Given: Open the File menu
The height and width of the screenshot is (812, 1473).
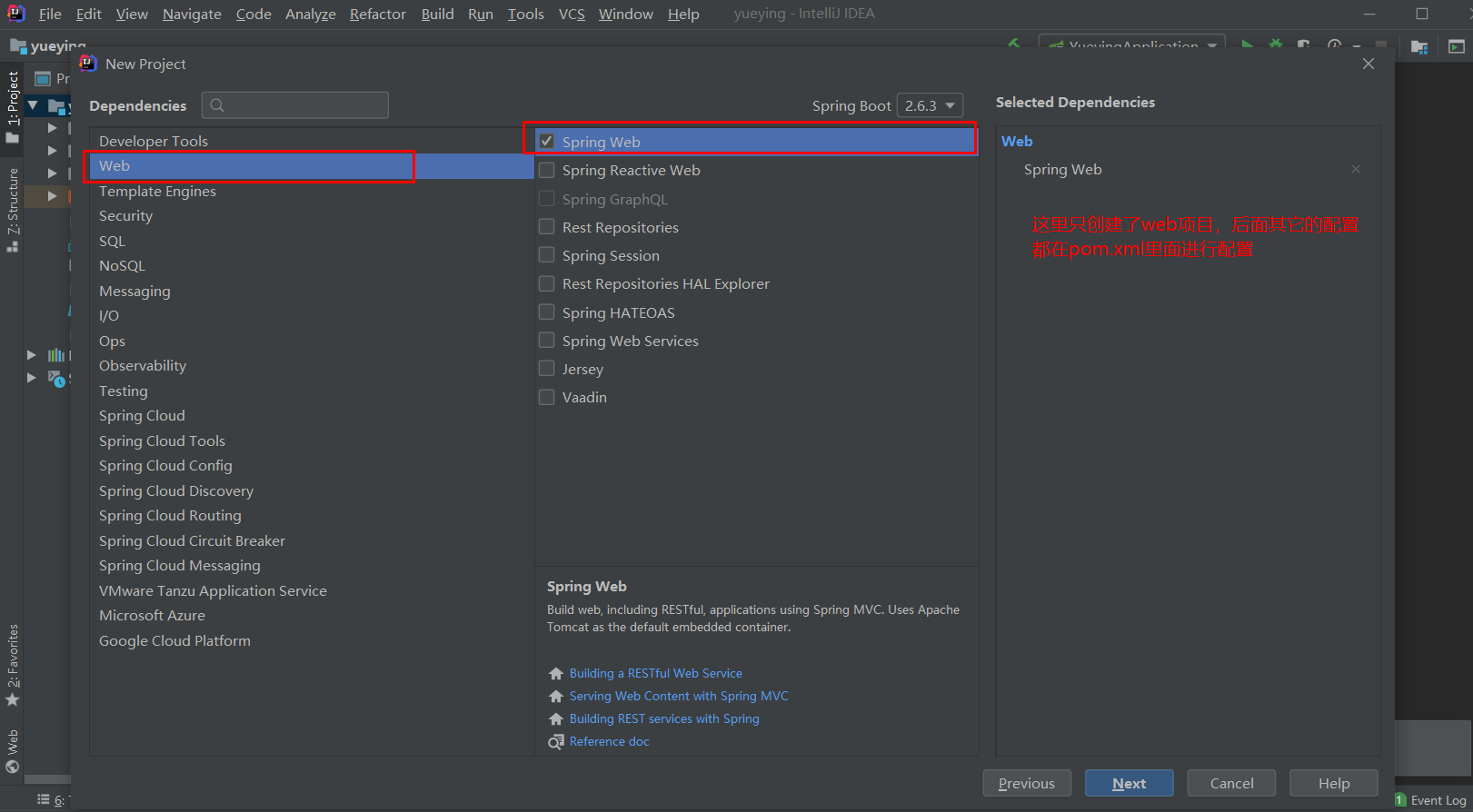Looking at the screenshot, I should click(50, 14).
